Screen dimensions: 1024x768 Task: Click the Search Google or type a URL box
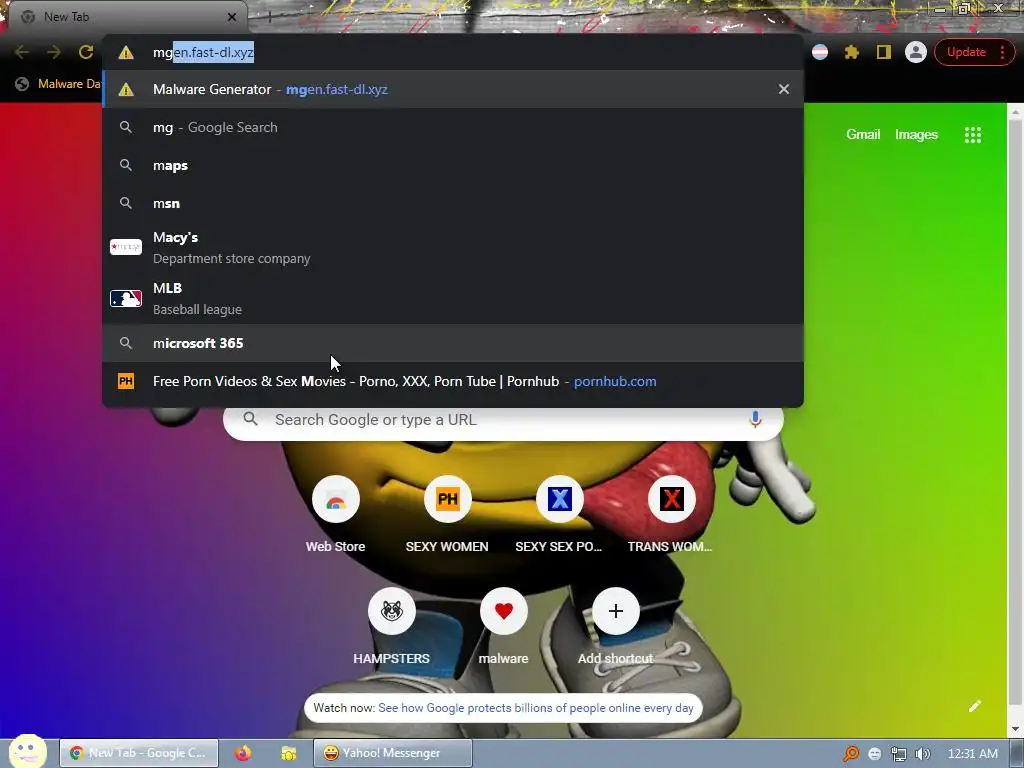(x=503, y=420)
